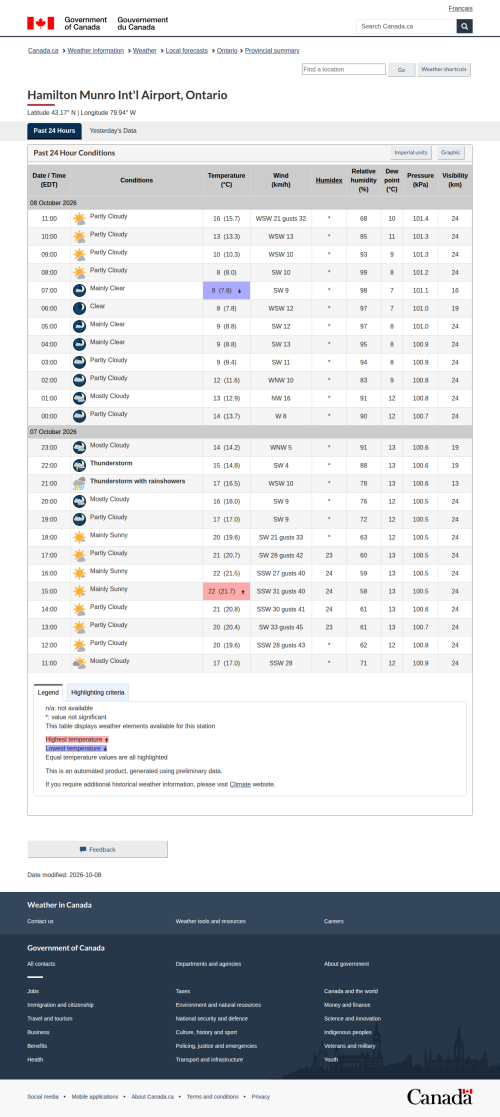Viewport: 500px width, 1117px height.
Task: Click the Partly Cloudy icon at 09:00
Action: (79, 254)
